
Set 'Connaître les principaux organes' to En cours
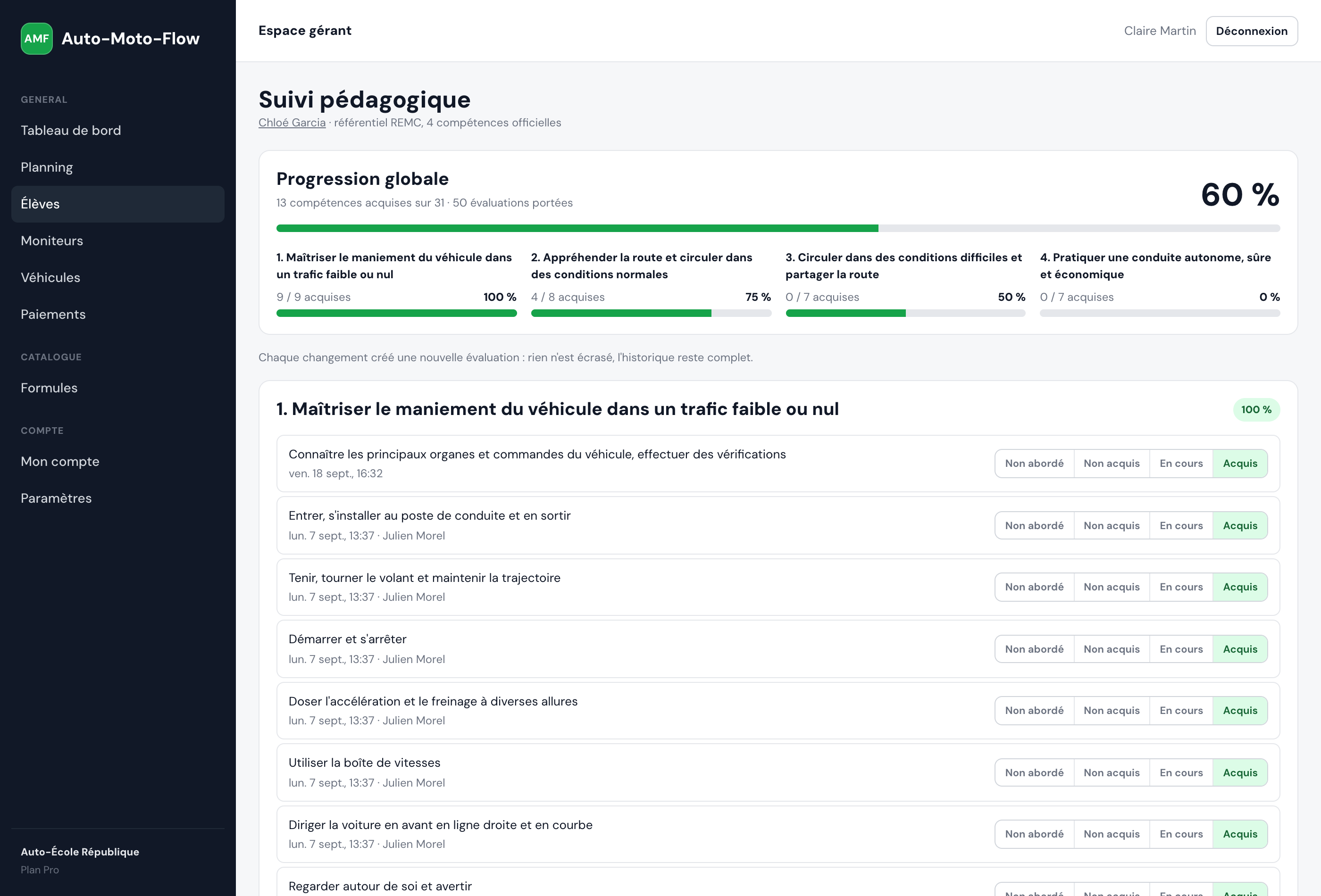(1181, 464)
